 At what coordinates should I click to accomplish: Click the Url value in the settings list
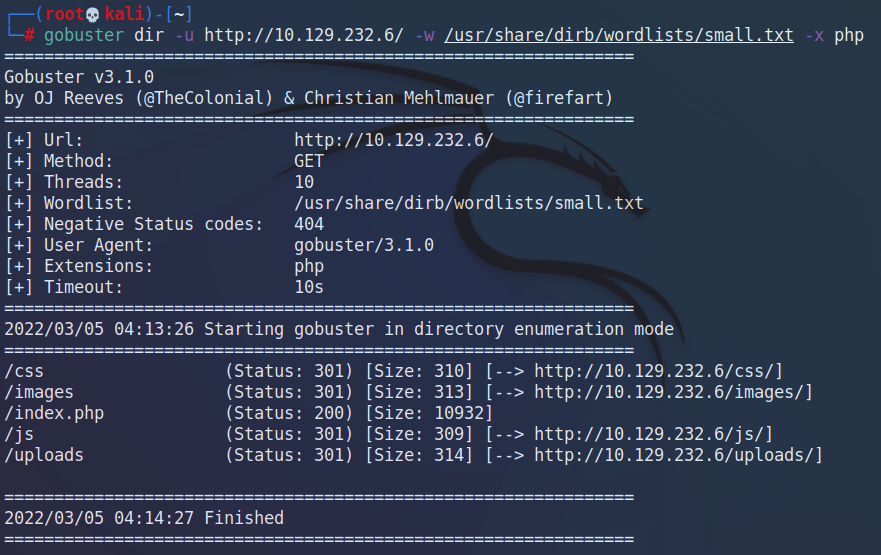click(x=393, y=140)
